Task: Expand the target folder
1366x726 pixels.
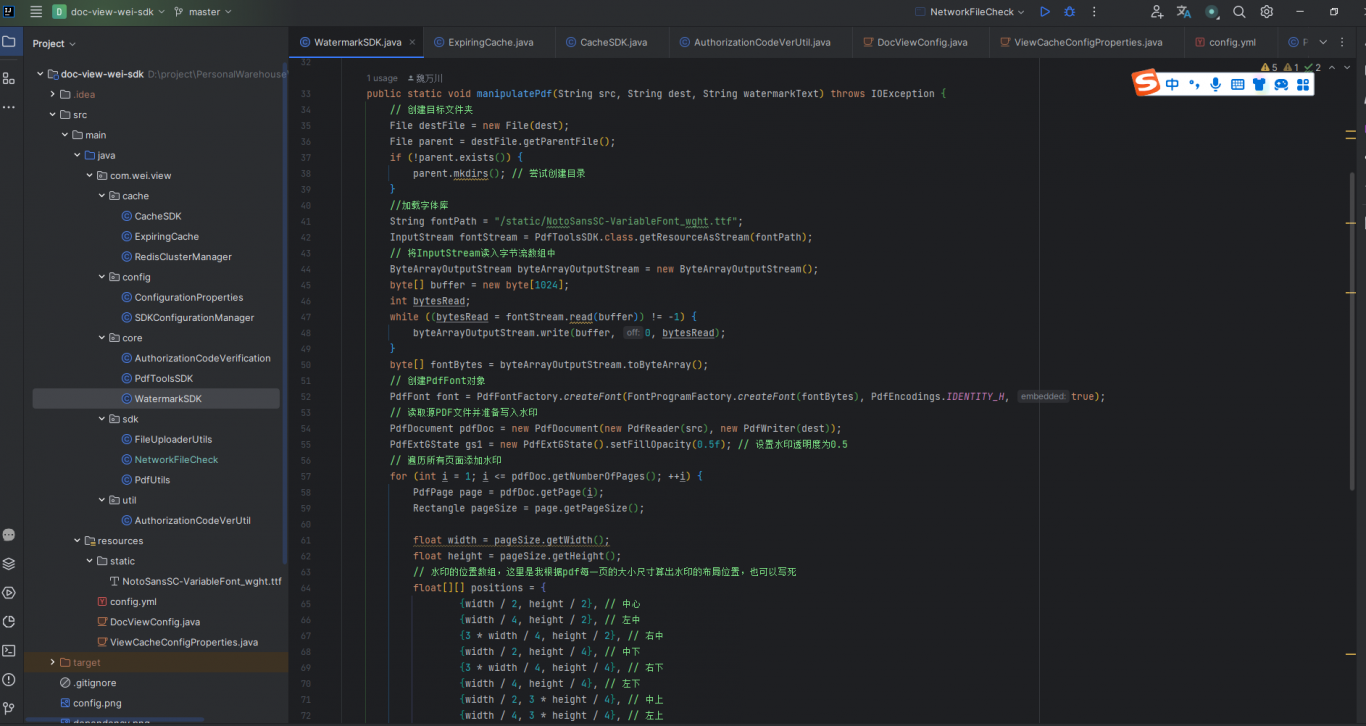Action: point(53,662)
